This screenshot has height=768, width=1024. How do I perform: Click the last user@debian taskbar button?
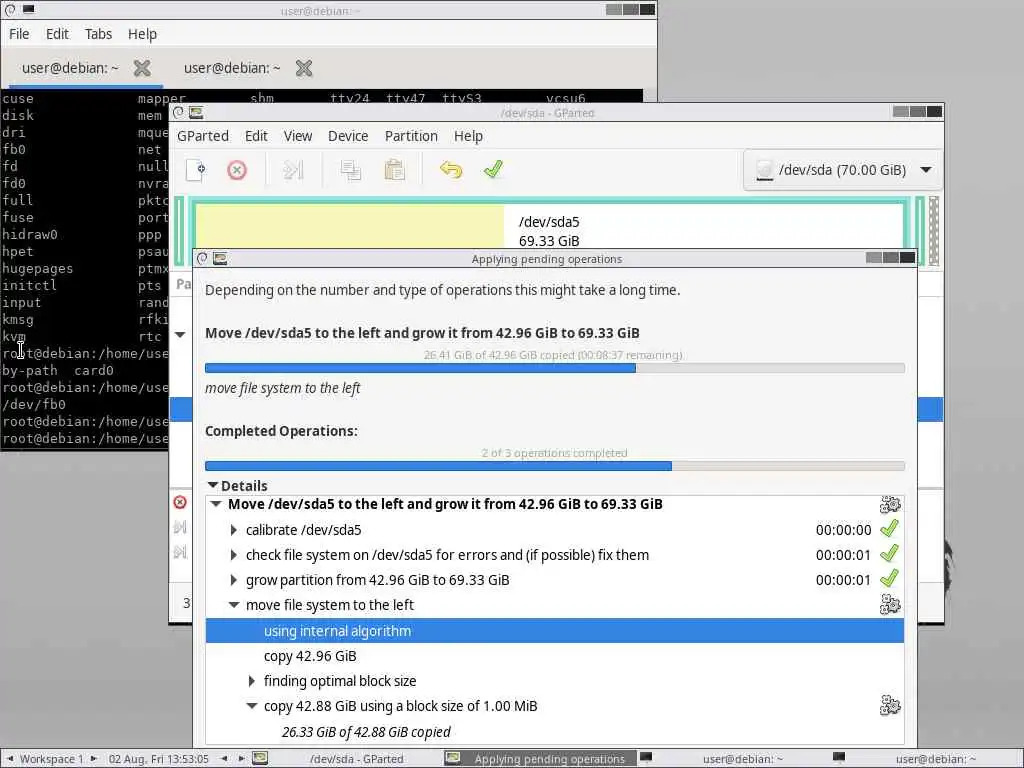pyautogui.click(x=925, y=759)
